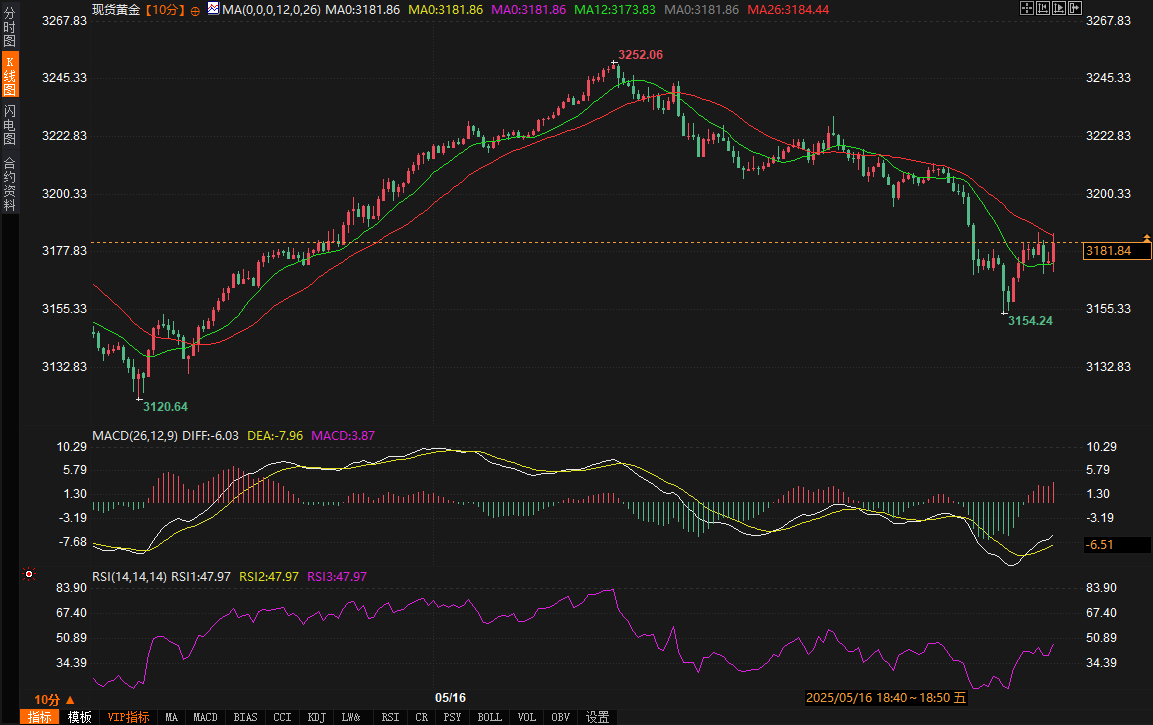The height and width of the screenshot is (725, 1153).
Task: Select the BIAS indicator
Action: [x=246, y=717]
